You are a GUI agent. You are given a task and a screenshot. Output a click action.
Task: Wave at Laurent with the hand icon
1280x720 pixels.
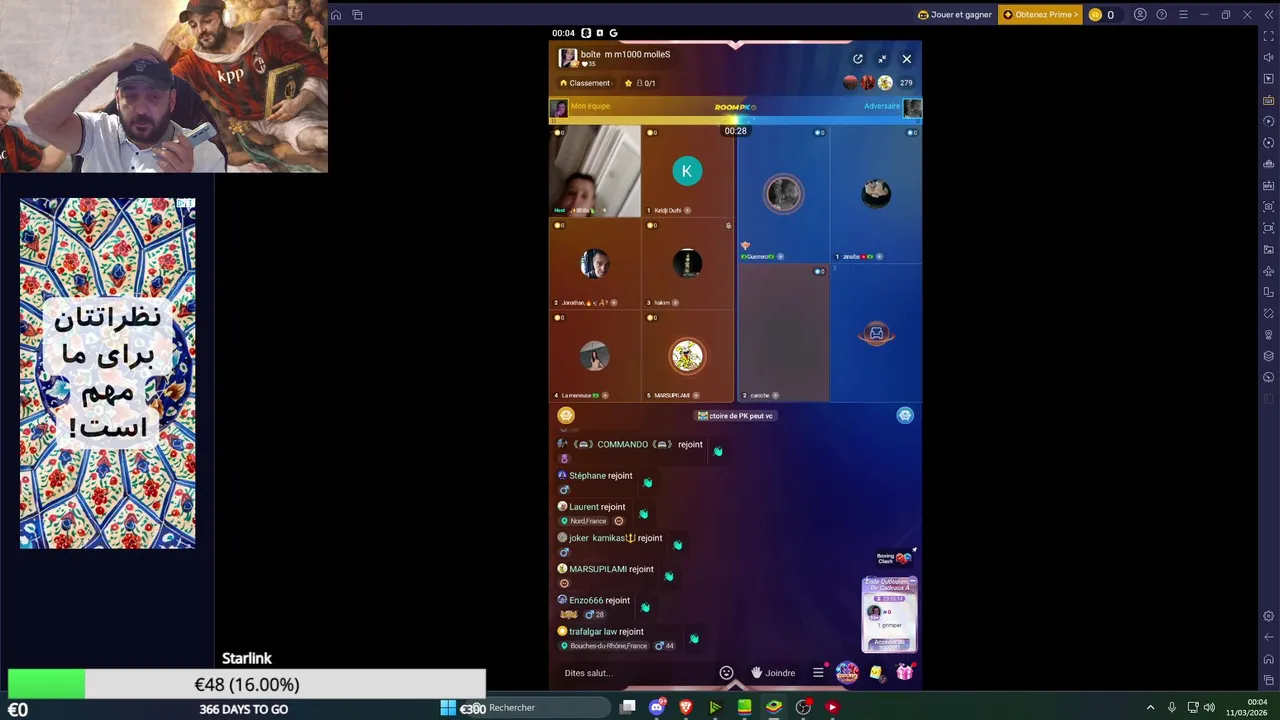coord(643,513)
